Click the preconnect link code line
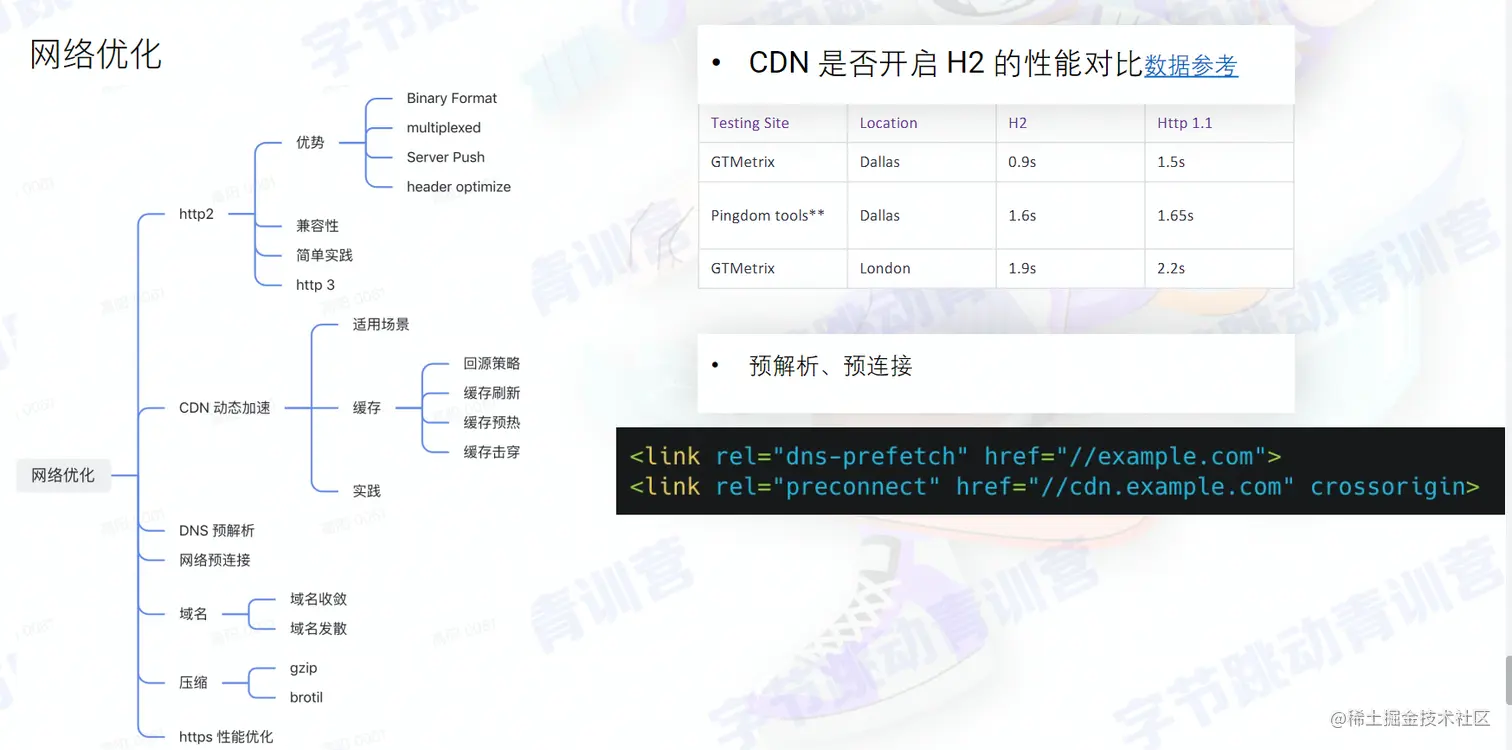 [x=1054, y=487]
